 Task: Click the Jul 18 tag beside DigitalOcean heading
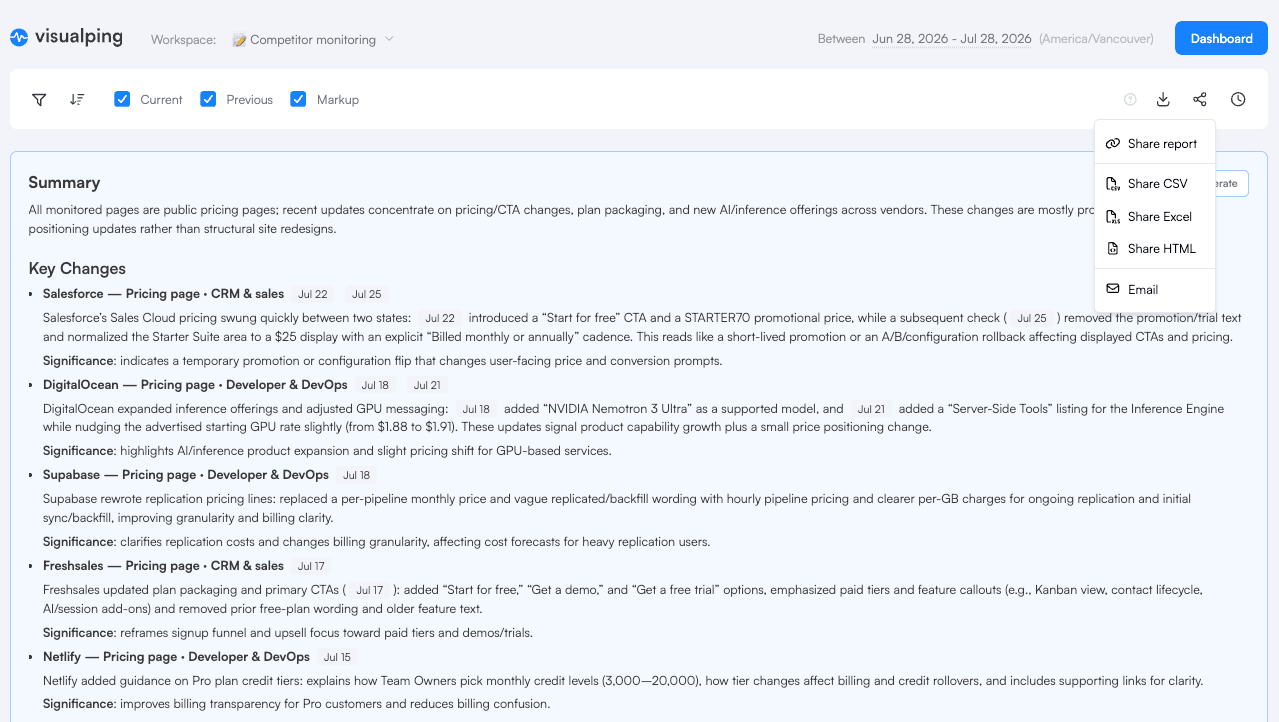tap(375, 385)
